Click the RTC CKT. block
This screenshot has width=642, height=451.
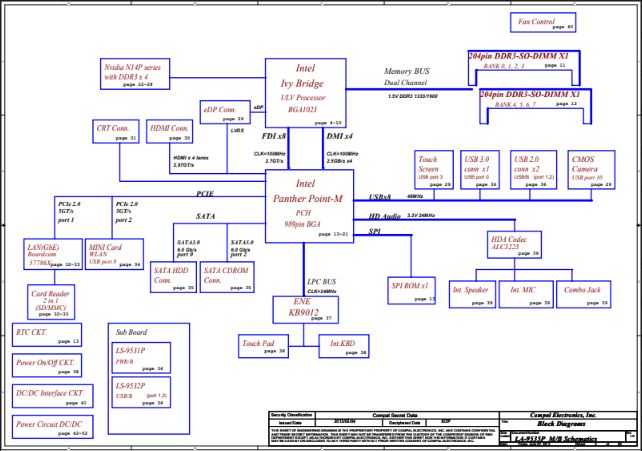click(47, 335)
